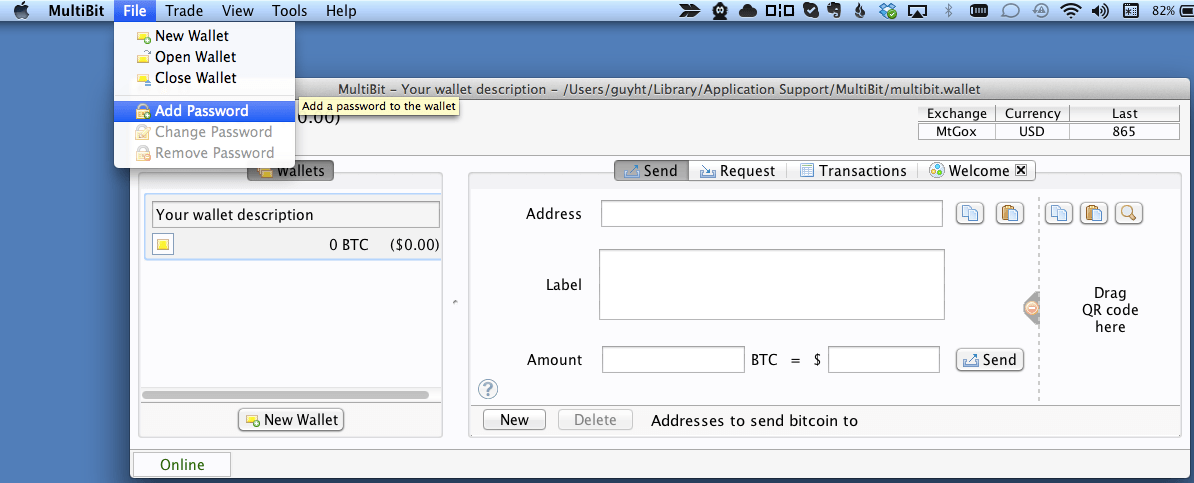Viewport: 1194px width, 483px height.
Task: Zoom the QR code with the magnifier icon
Action: pyautogui.click(x=1129, y=213)
